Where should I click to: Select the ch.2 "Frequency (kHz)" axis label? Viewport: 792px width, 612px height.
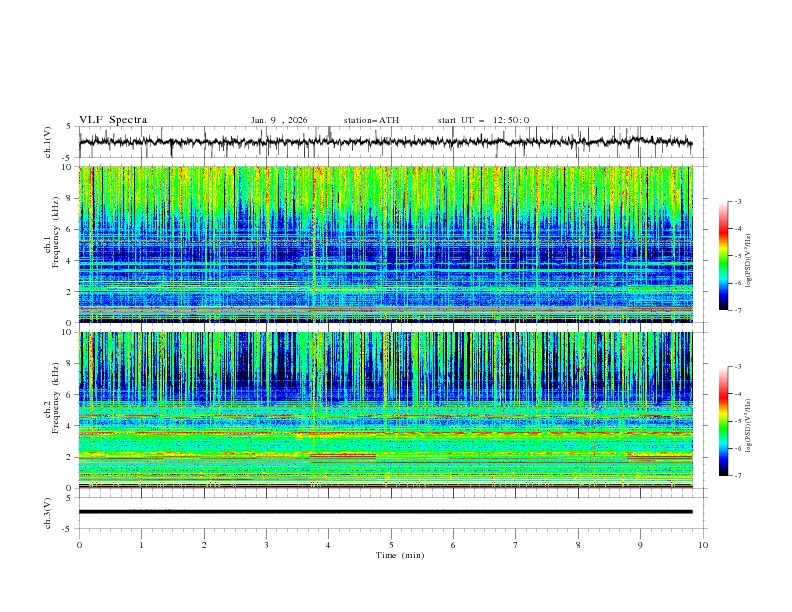(x=56, y=398)
